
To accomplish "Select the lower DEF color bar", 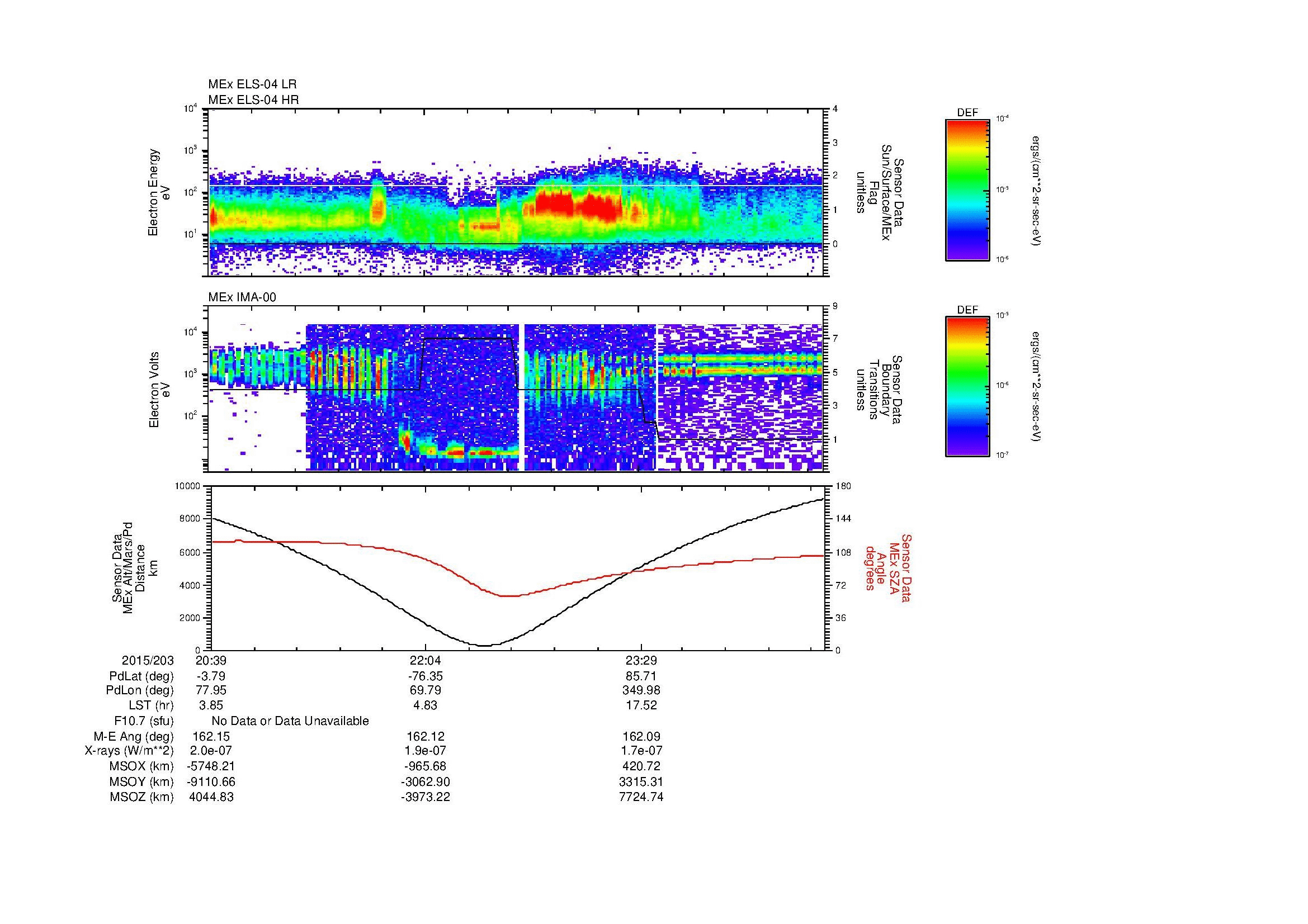I will click(x=967, y=387).
